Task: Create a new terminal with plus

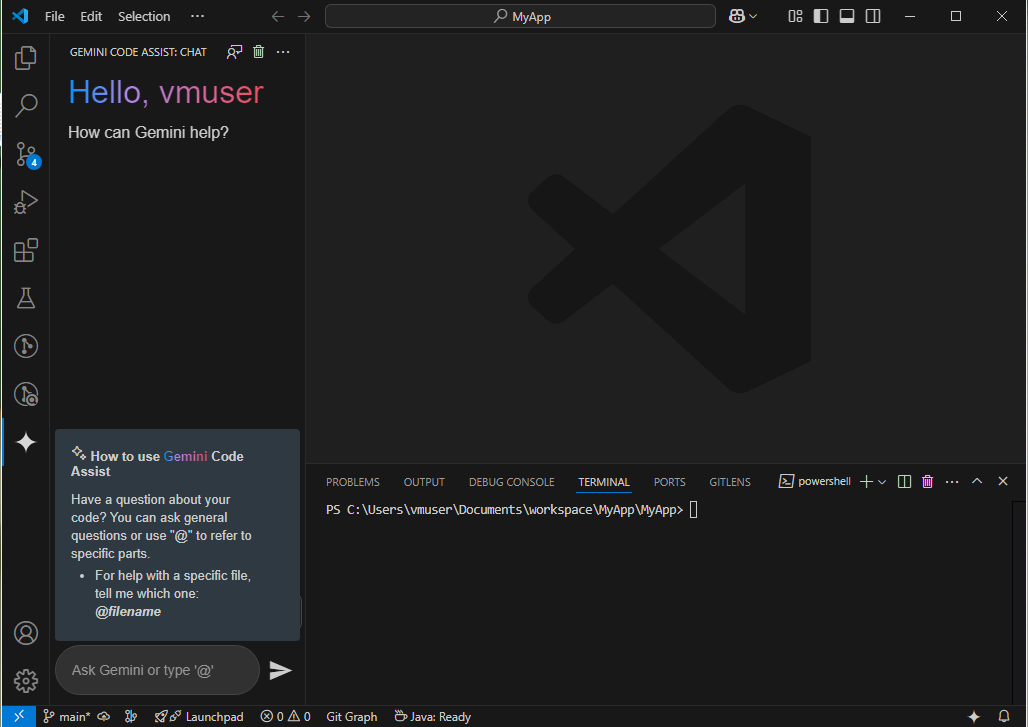Action: click(866, 482)
